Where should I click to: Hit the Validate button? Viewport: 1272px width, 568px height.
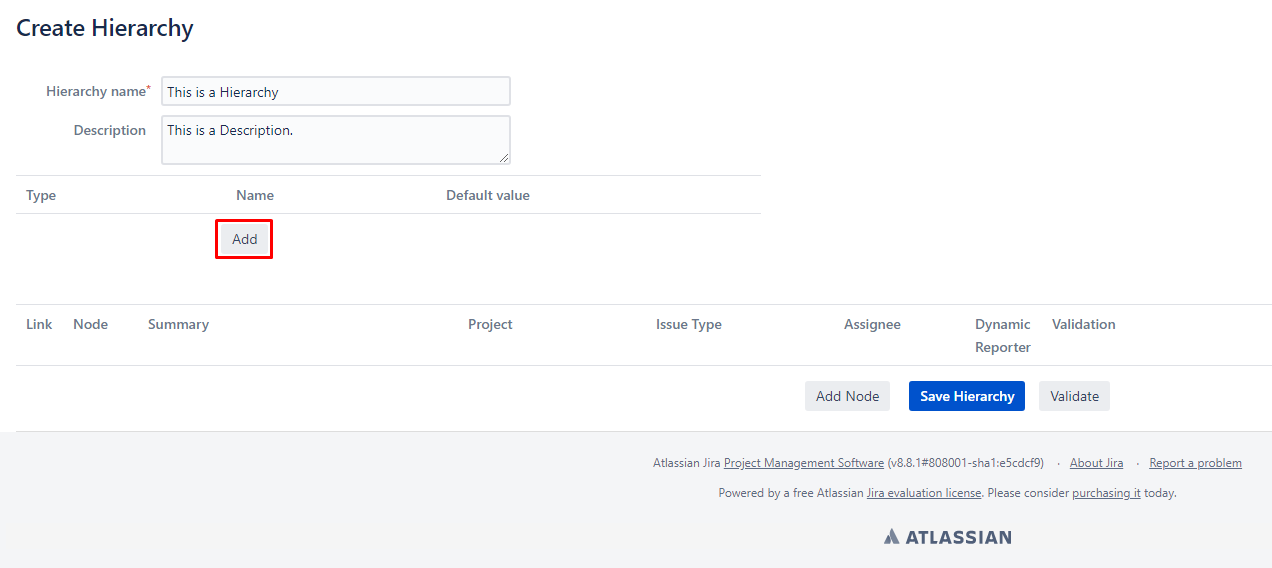[1074, 396]
